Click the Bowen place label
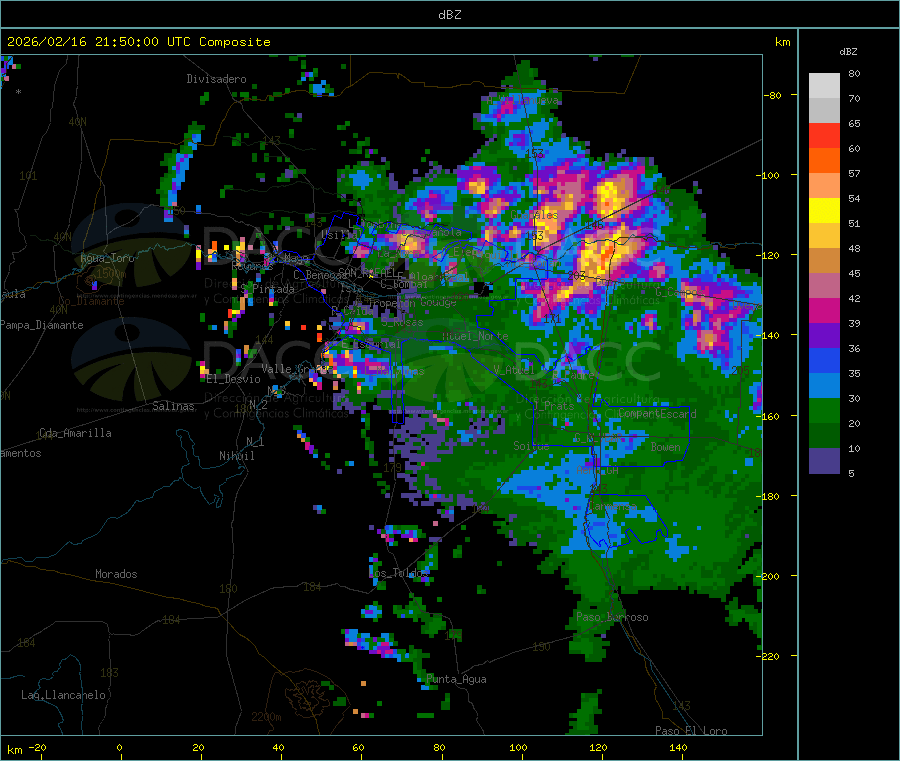 666,447
